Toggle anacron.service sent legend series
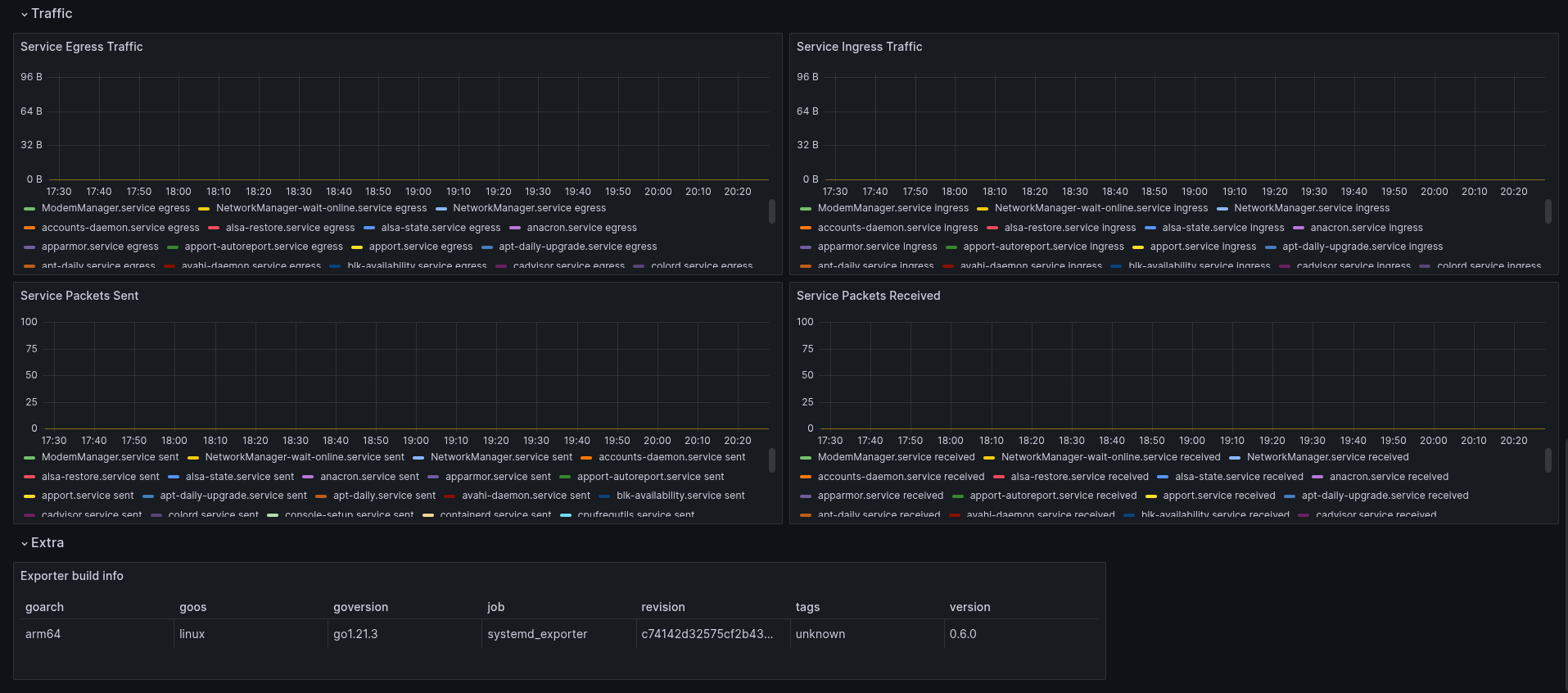This screenshot has height=693, width=1568. point(369,477)
